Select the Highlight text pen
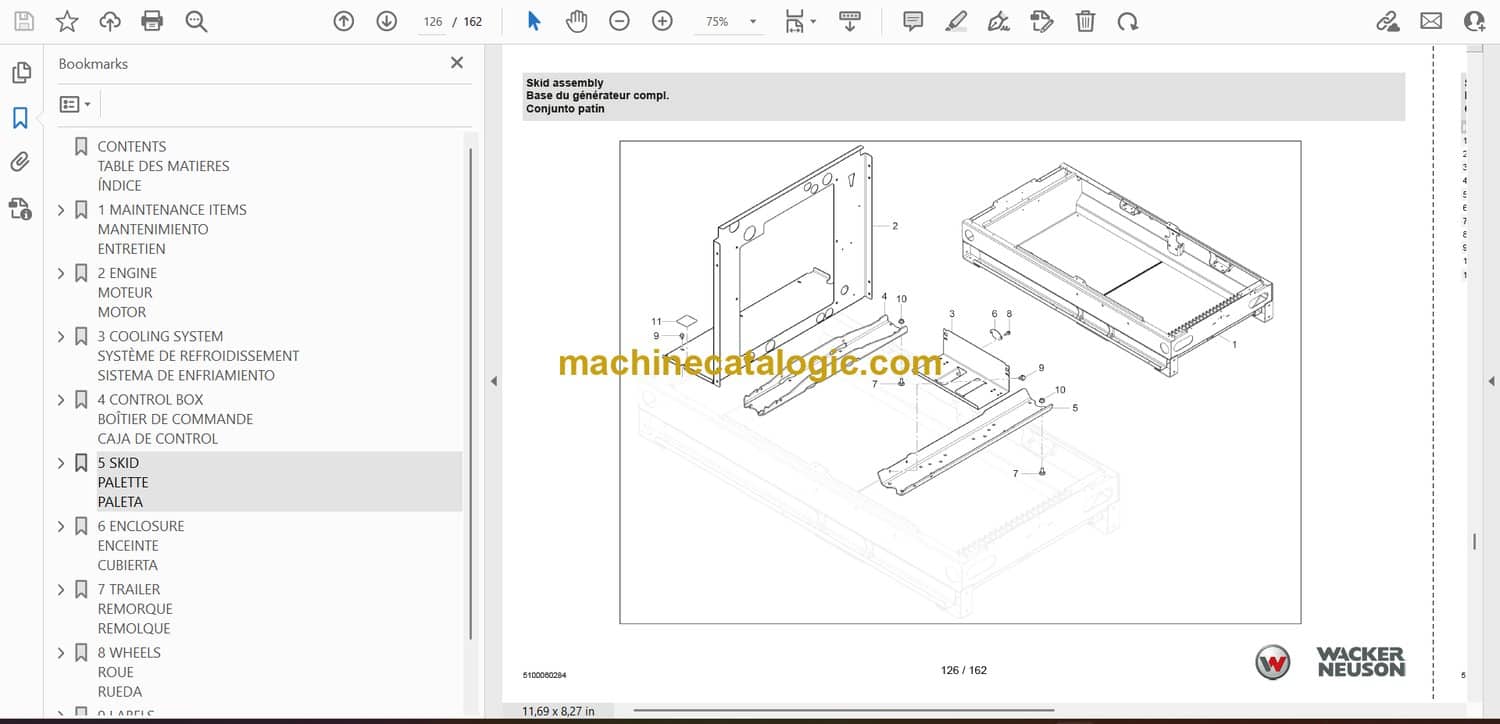 pos(956,21)
